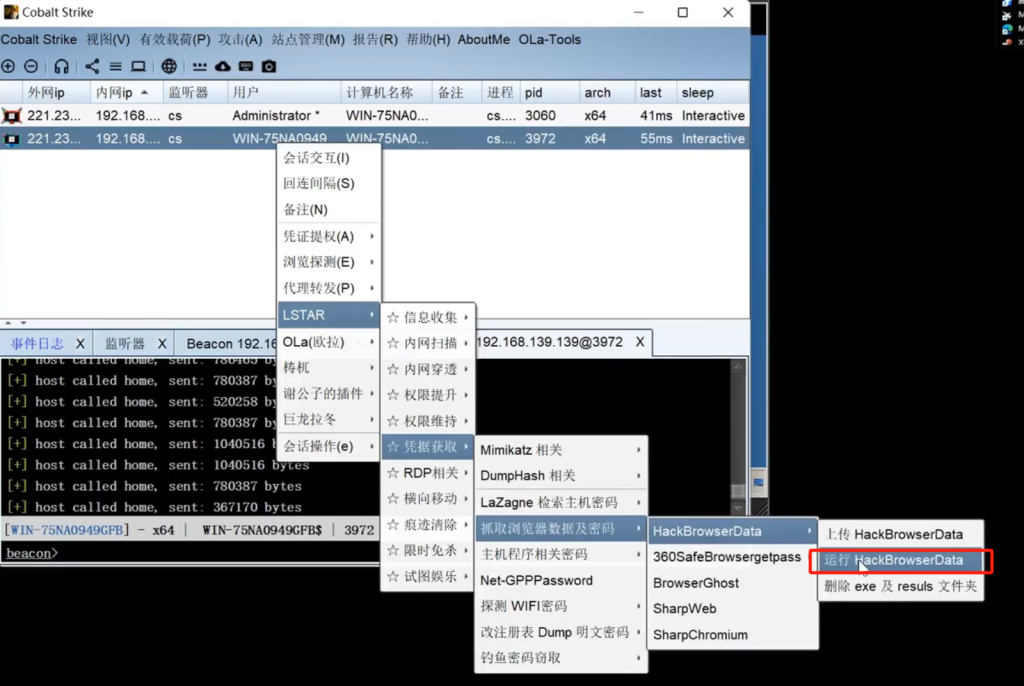Expand the 浏览探测(E) submenu
1024x686 pixels.
pyautogui.click(x=328, y=262)
